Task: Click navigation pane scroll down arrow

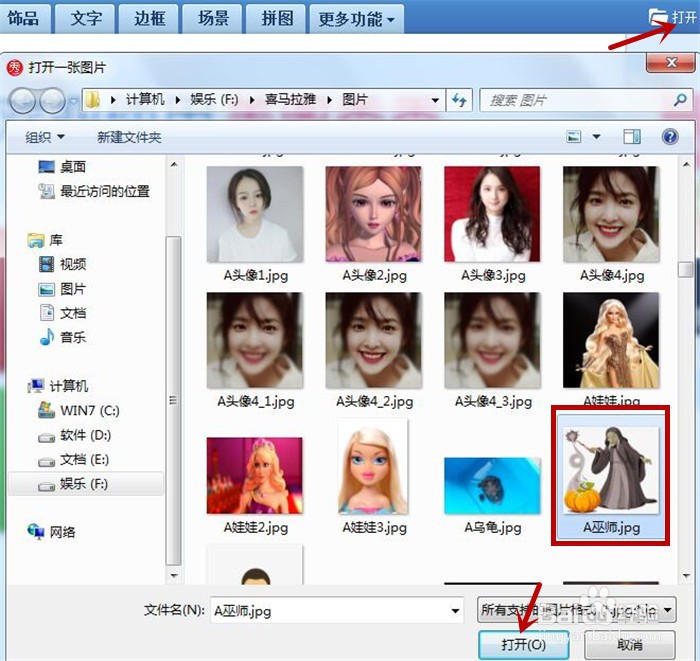Action: point(174,576)
